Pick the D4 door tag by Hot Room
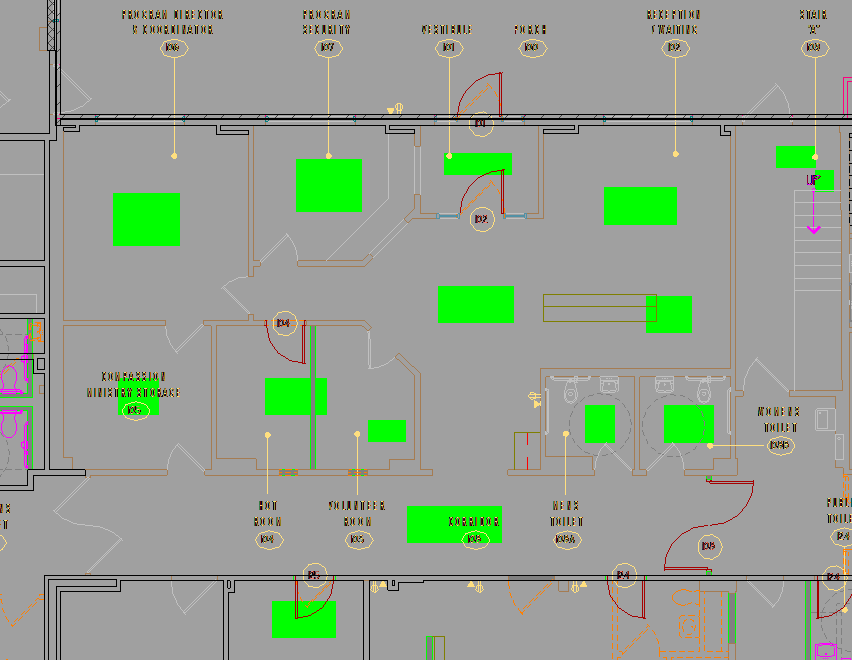Screen dimensions: 852x660 [284, 323]
